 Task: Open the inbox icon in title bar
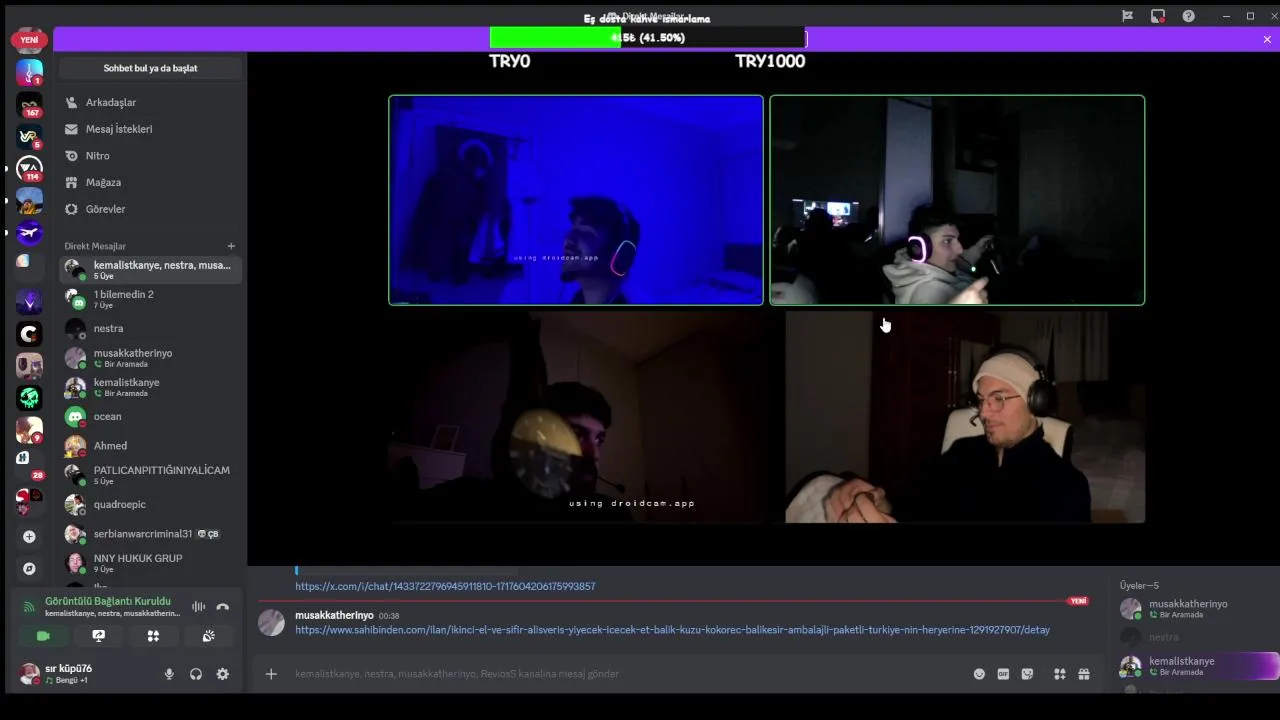tap(1157, 16)
